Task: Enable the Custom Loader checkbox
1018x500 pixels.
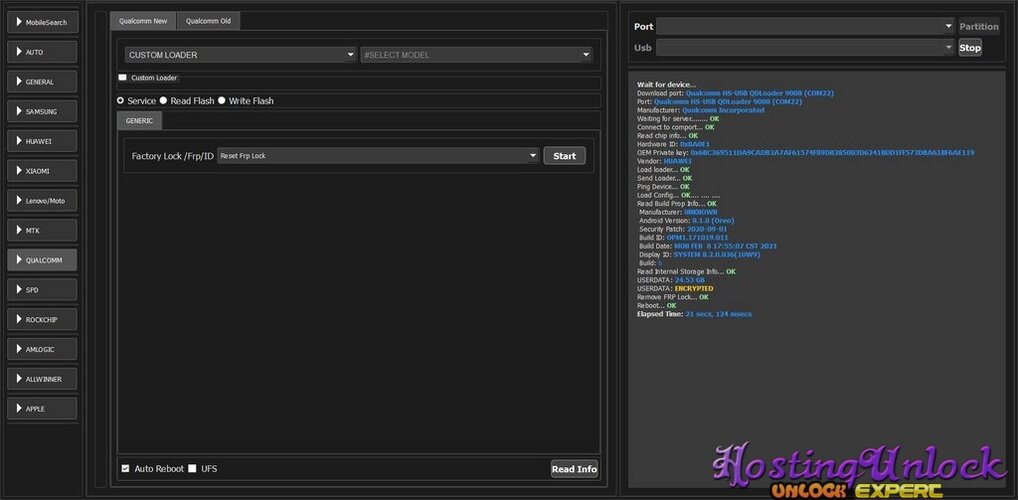Action: click(123, 77)
